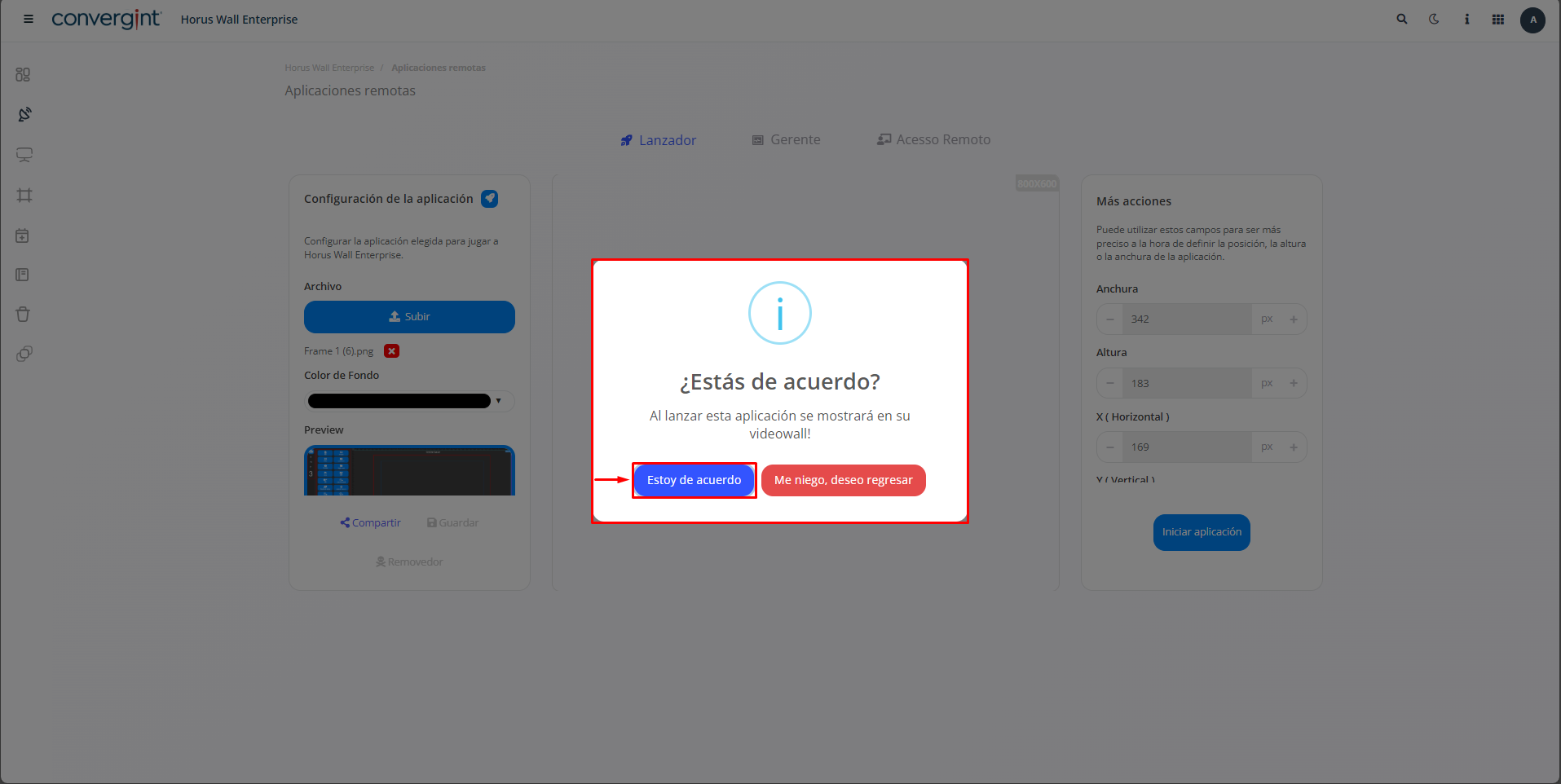Click the calendar icon in sidebar
Screen dimensions: 1561x784
coord(23,236)
